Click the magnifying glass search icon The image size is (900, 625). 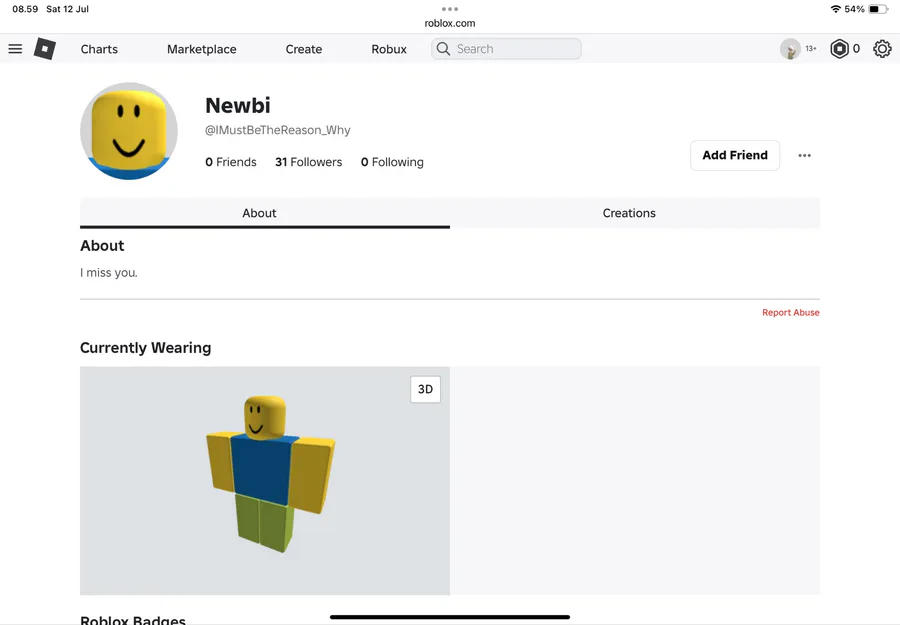[443, 49]
